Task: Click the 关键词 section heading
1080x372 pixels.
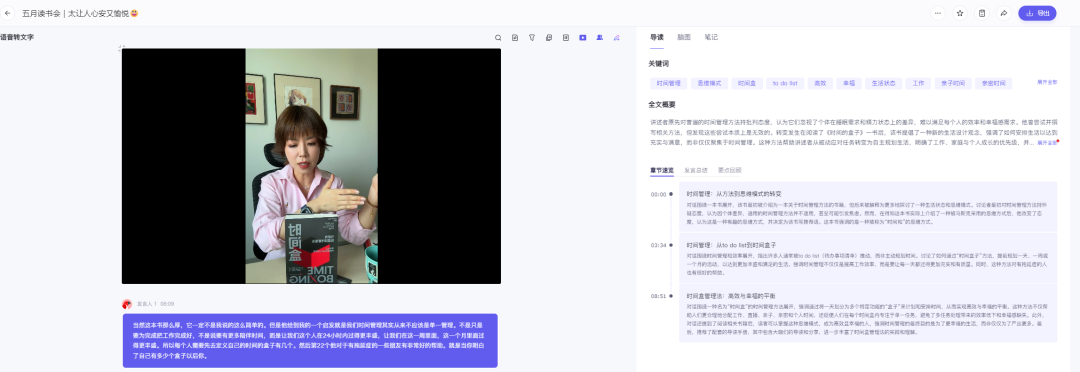Action: pyautogui.click(x=658, y=63)
